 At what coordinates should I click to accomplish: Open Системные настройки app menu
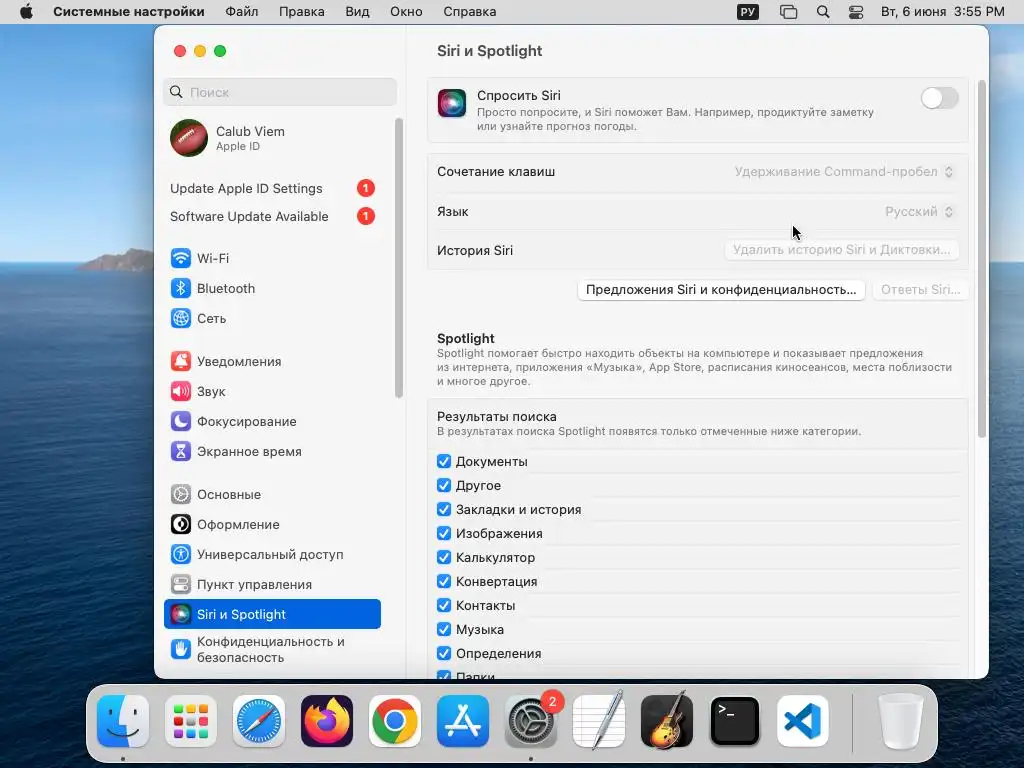coord(129,12)
